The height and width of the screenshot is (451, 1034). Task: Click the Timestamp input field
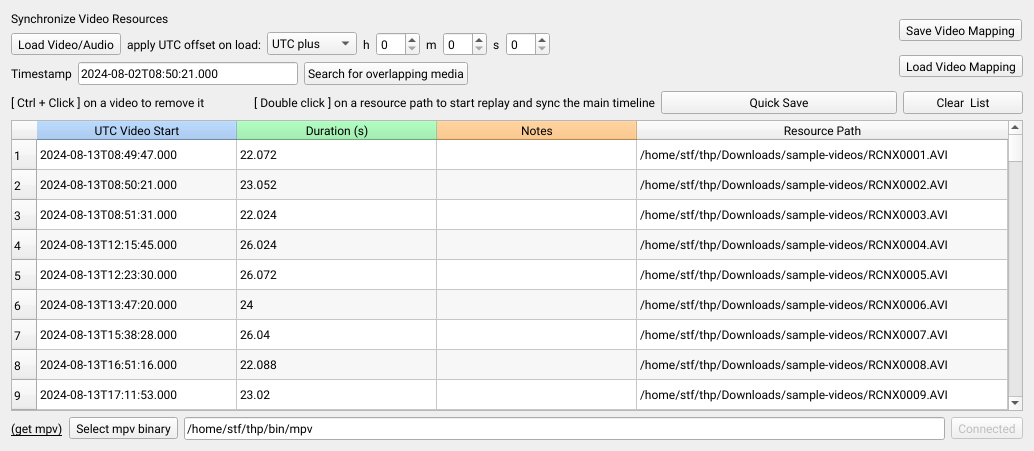(x=188, y=74)
